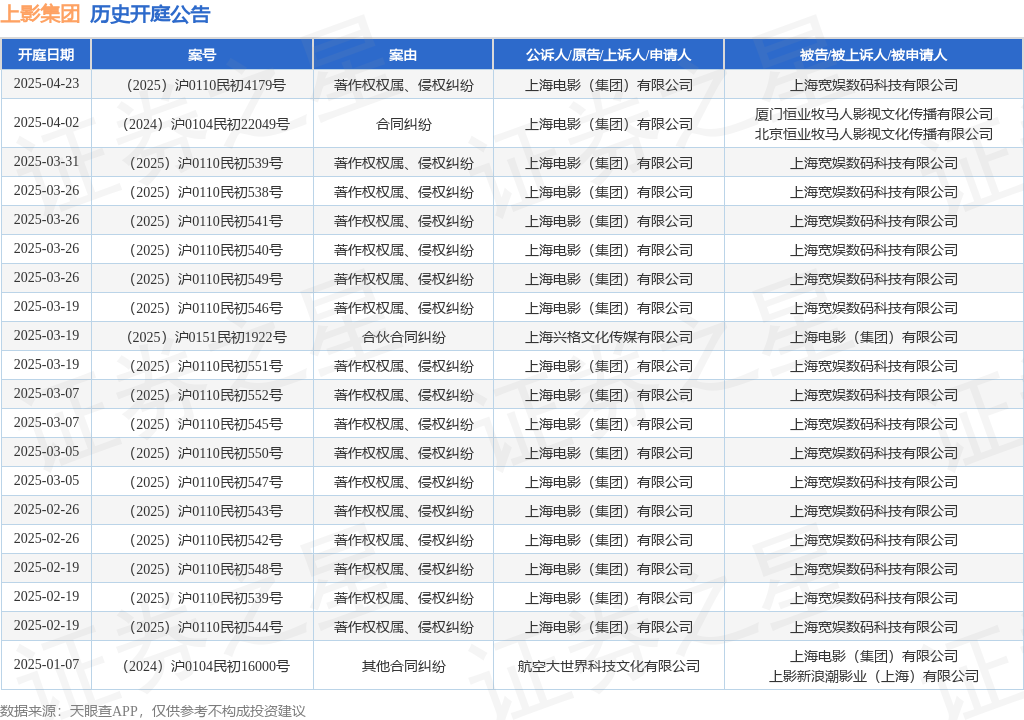Viewport: 1024px width, 720px height.
Task: Select the 开庭日期 column header
Action: tap(46, 55)
